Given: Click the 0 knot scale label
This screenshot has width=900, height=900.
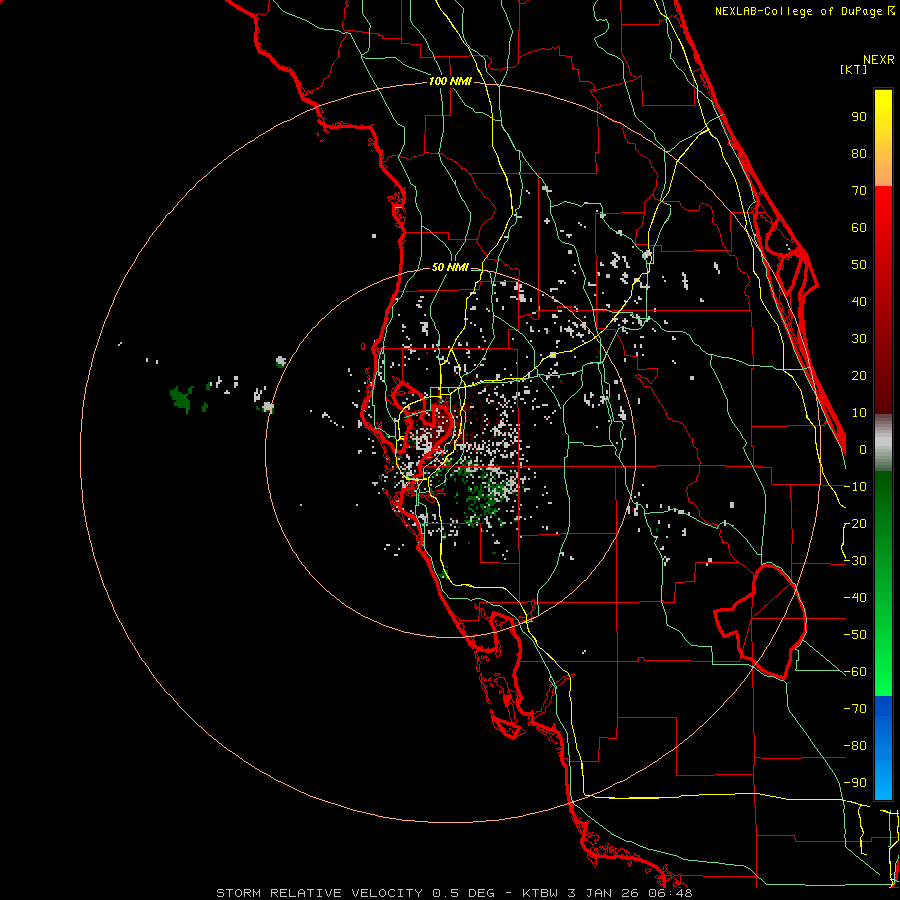Looking at the screenshot, I should click(x=863, y=449).
